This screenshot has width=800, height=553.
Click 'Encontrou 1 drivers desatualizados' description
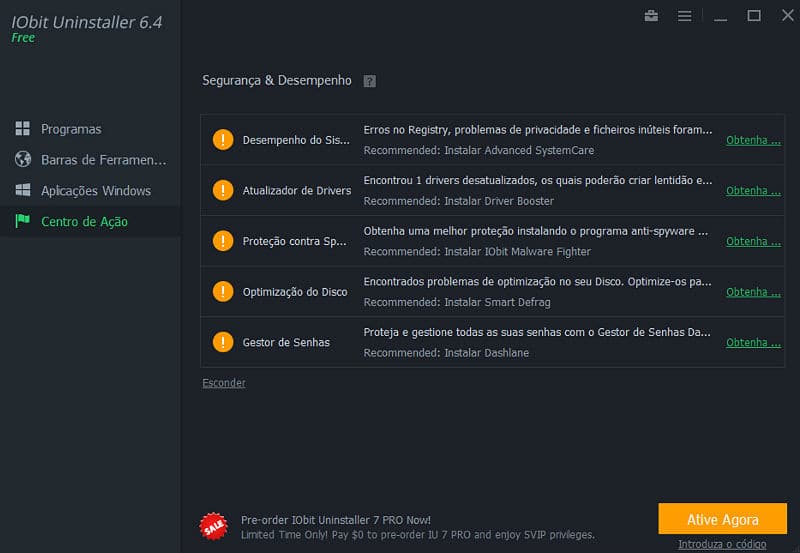pyautogui.click(x=538, y=180)
